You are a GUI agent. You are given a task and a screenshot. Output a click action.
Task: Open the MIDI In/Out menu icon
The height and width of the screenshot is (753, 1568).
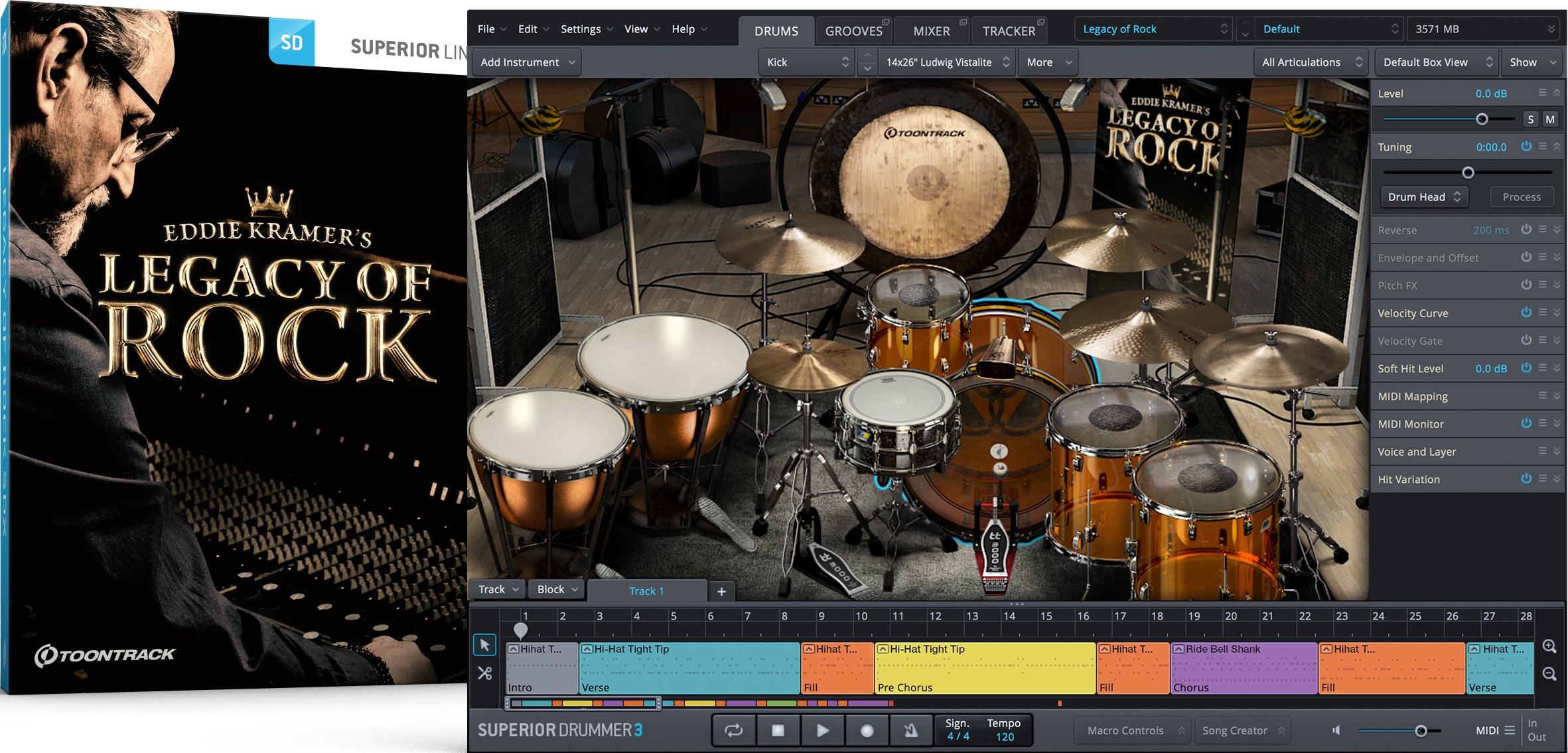1510,730
